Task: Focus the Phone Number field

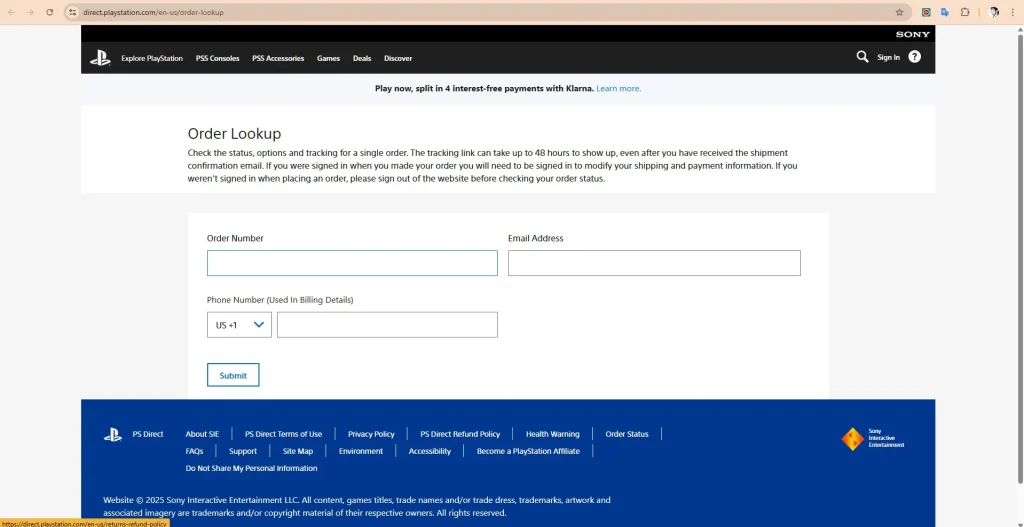Action: pyautogui.click(x=387, y=325)
